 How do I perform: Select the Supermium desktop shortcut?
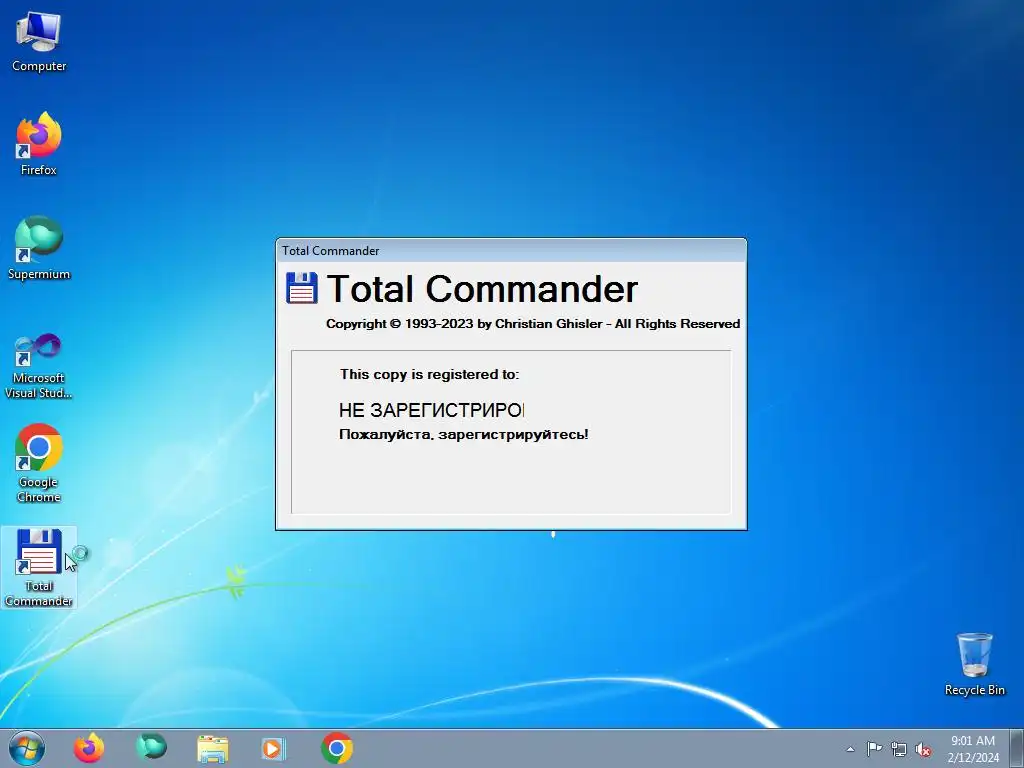click(x=39, y=248)
